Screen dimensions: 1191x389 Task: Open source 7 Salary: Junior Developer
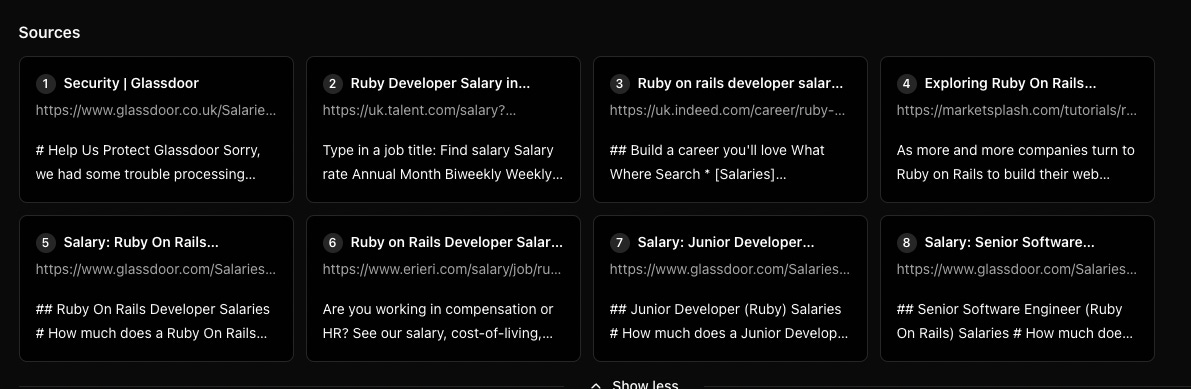pos(730,289)
